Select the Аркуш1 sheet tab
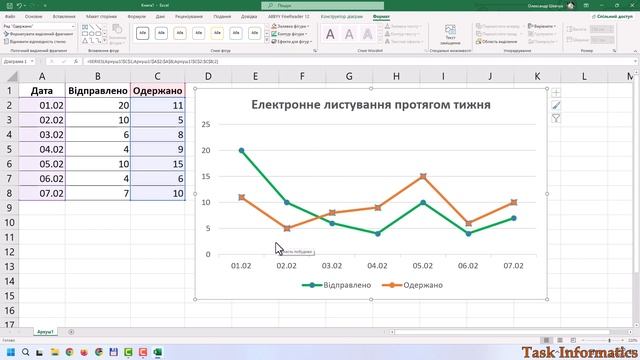This screenshot has height=360, width=640. pyautogui.click(x=45, y=332)
